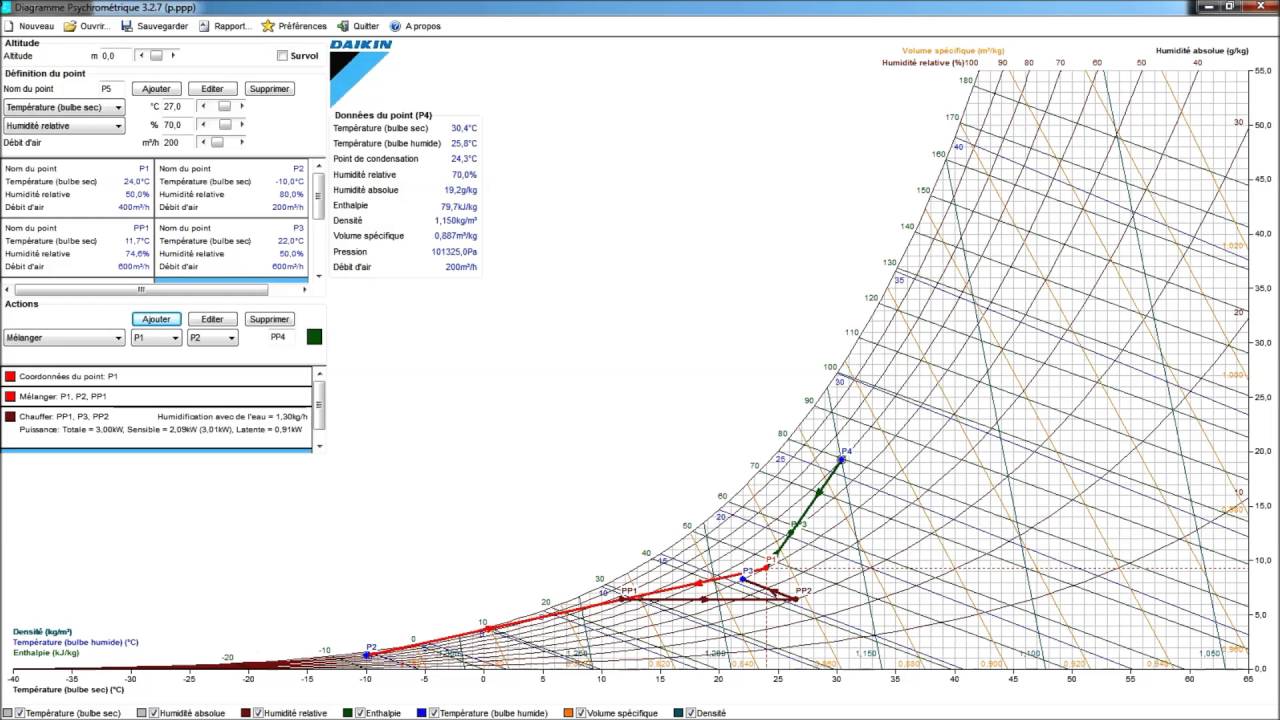Click the dark red Humidité relative legend swatch
This screenshot has height=720, width=1280.
(x=246, y=713)
